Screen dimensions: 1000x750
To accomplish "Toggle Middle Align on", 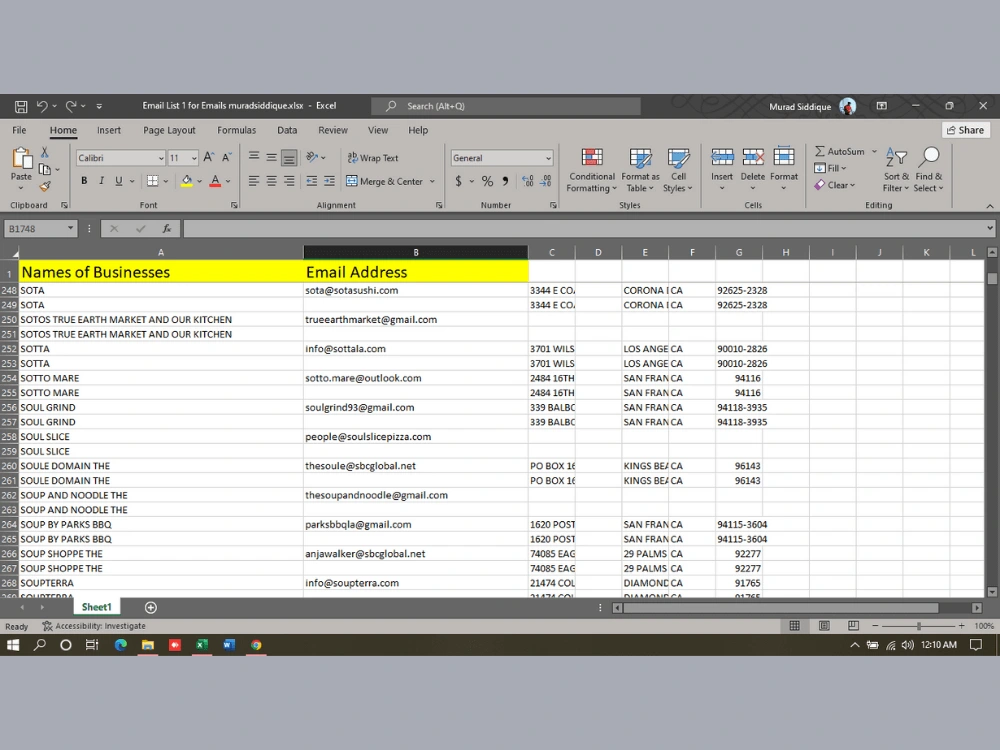I will tap(272, 158).
